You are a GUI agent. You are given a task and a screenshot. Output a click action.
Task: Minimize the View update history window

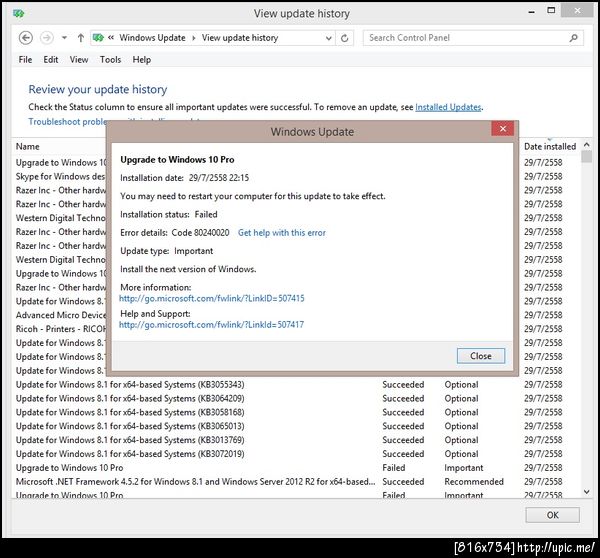click(x=532, y=12)
